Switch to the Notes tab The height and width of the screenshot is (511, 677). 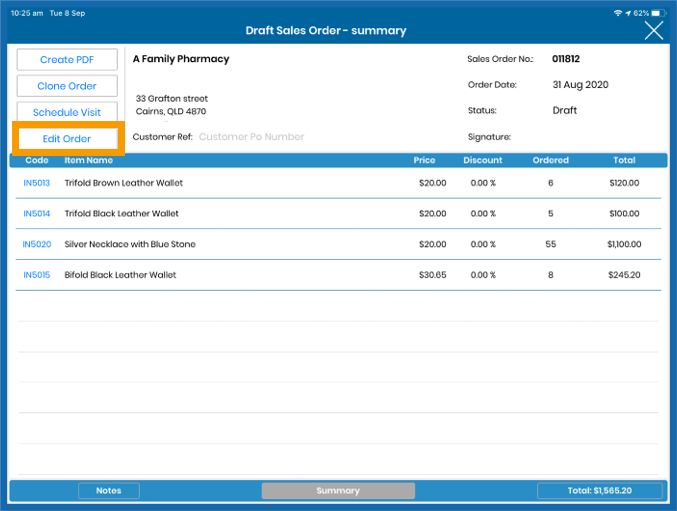click(x=109, y=491)
